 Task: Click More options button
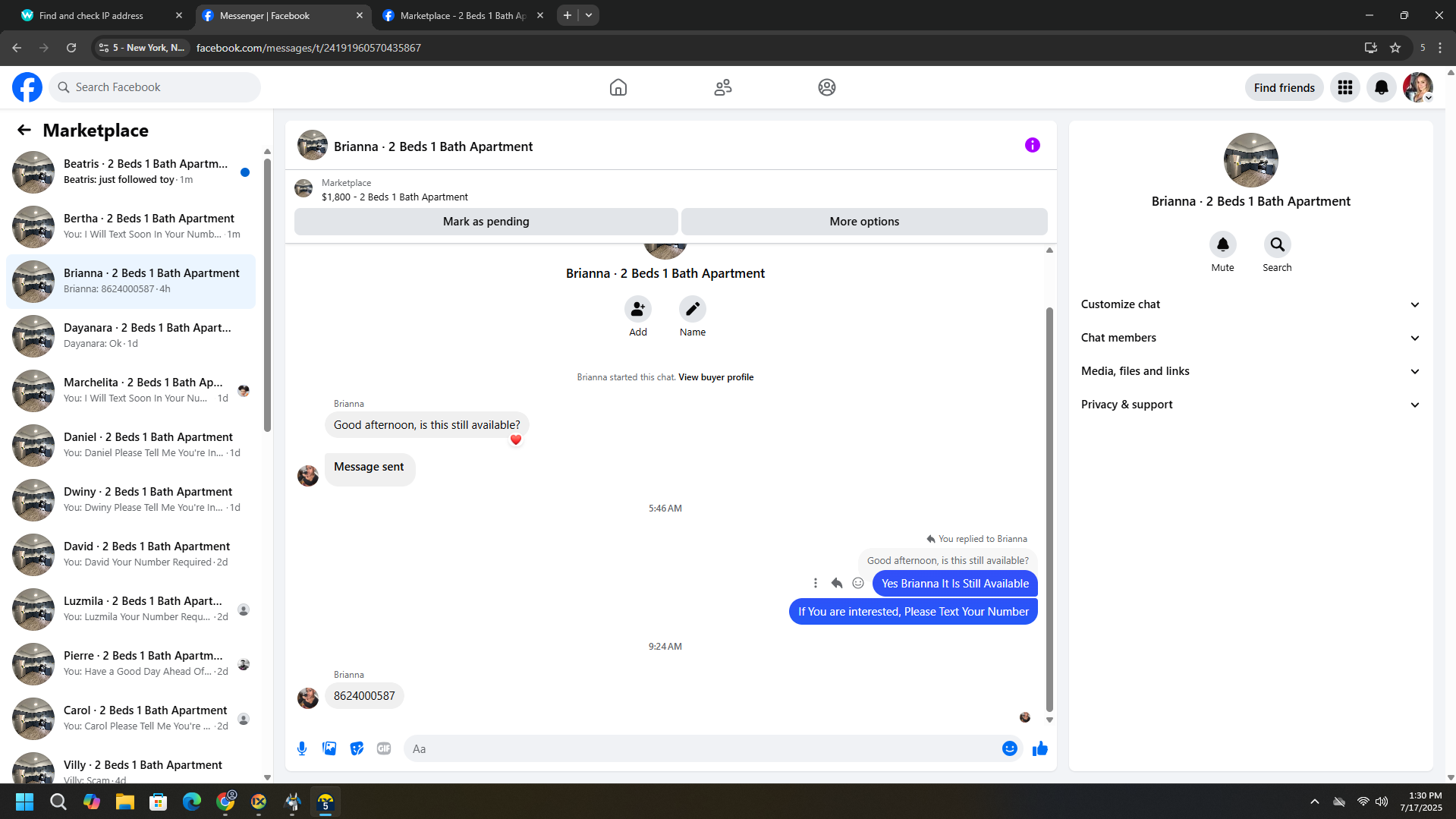click(864, 222)
